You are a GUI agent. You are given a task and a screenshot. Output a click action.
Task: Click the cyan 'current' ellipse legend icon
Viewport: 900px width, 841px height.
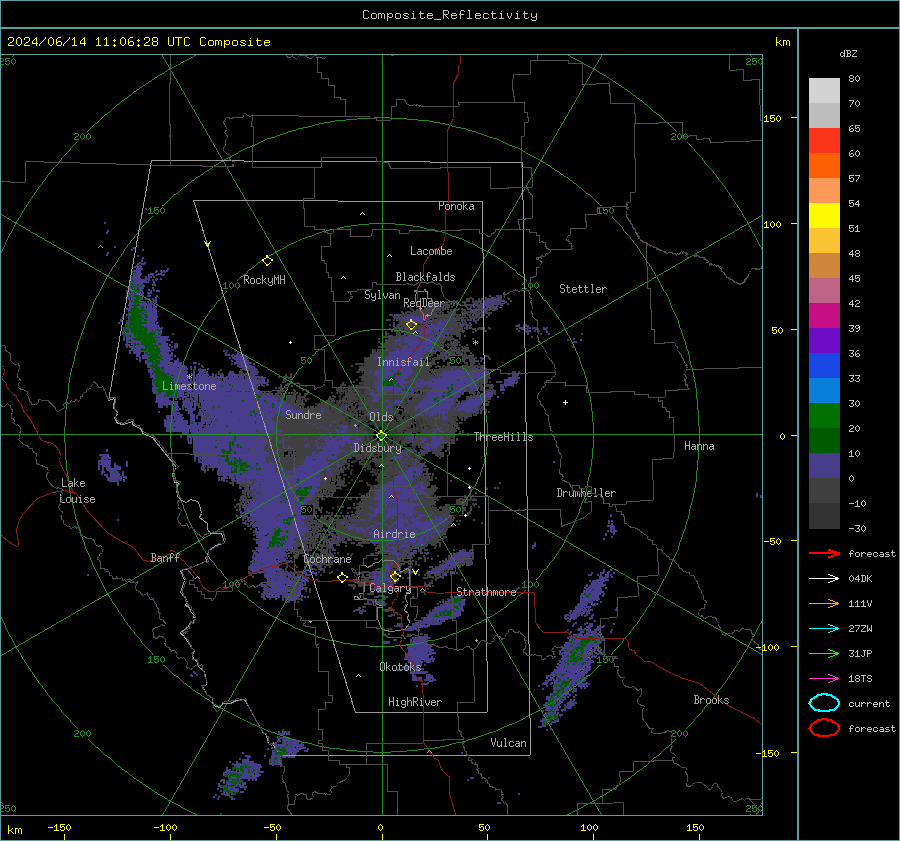coord(824,703)
